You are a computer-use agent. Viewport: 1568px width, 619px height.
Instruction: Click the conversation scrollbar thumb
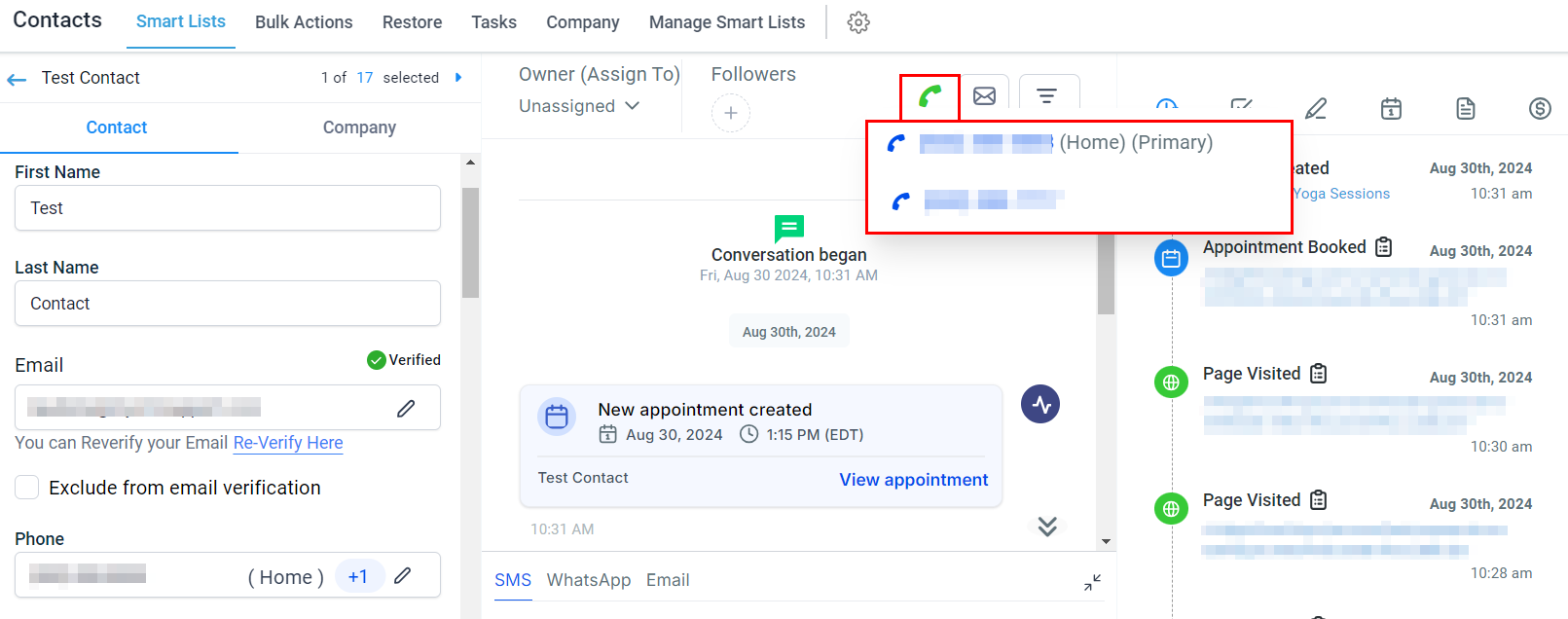(x=1106, y=273)
